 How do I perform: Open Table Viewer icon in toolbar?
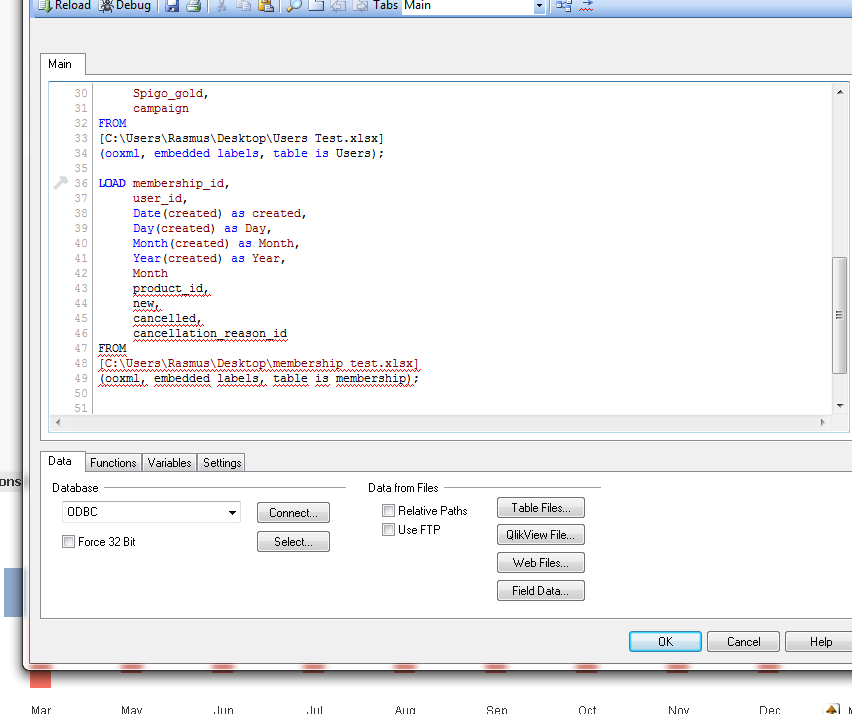point(564,6)
